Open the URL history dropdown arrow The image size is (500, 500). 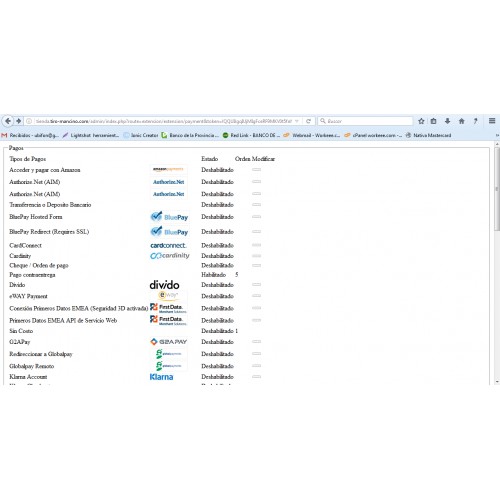297,121
